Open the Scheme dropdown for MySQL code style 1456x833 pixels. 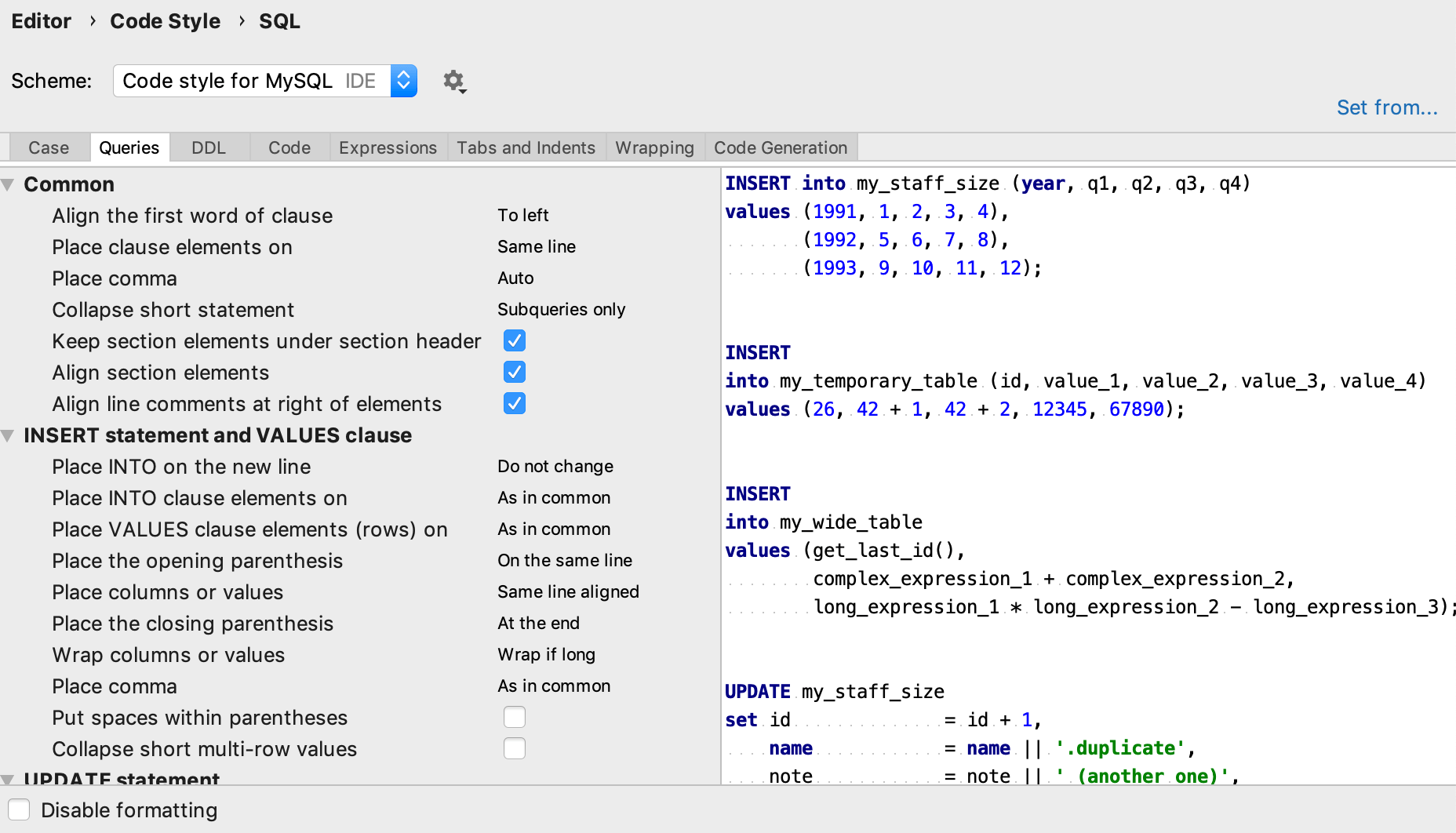tap(264, 81)
